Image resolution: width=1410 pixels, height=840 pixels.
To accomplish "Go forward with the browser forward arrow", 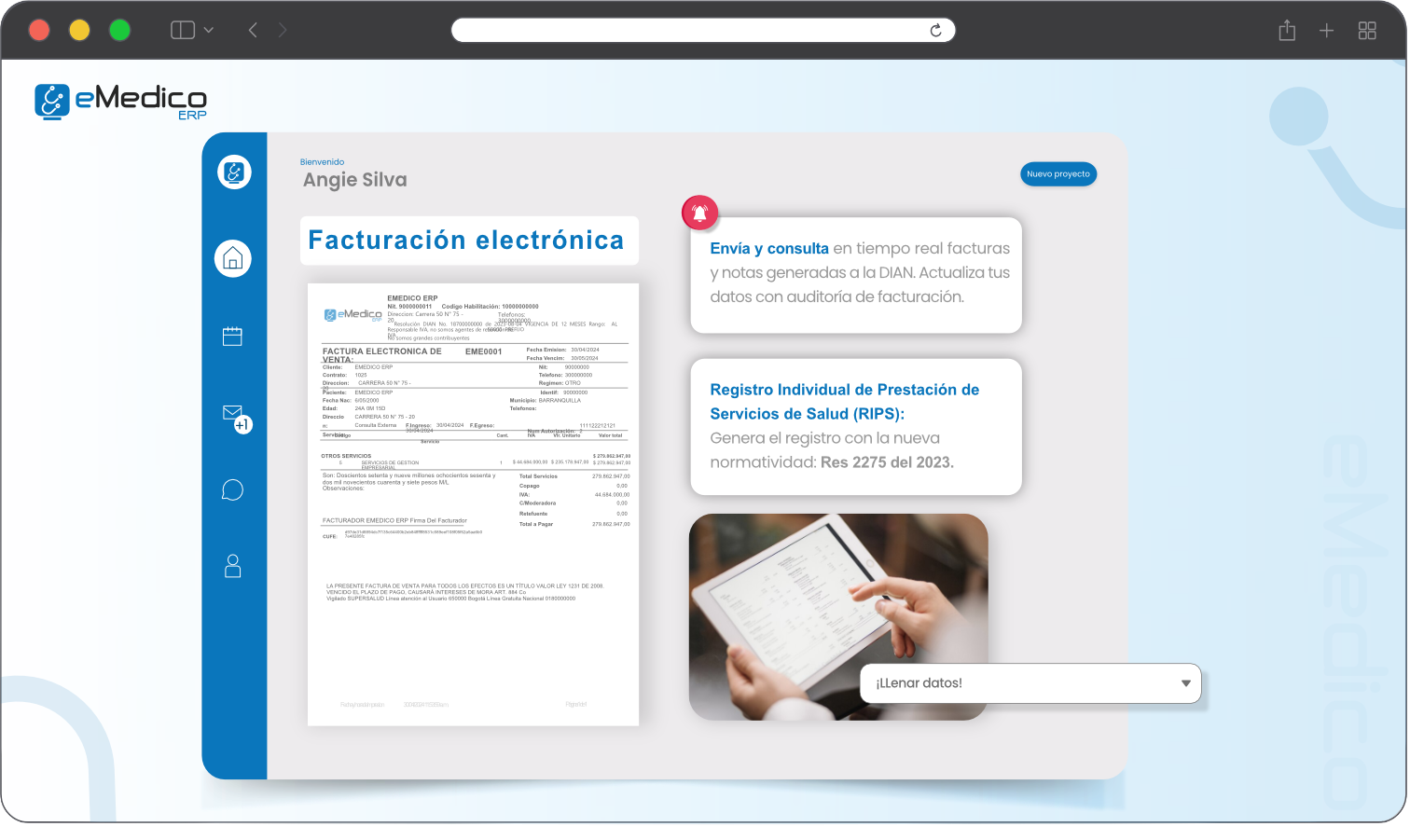I will (283, 30).
